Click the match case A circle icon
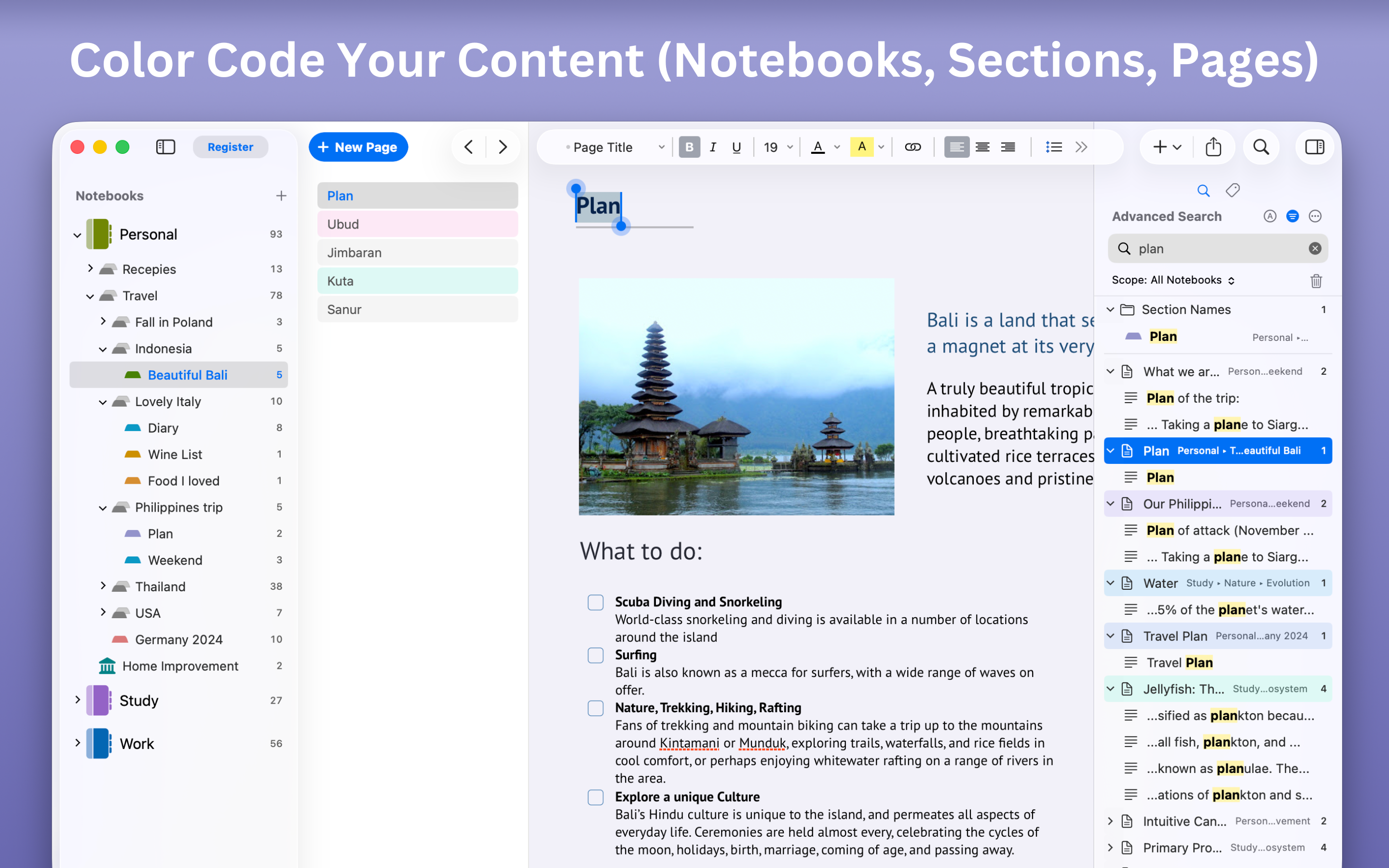 pos(1269,217)
